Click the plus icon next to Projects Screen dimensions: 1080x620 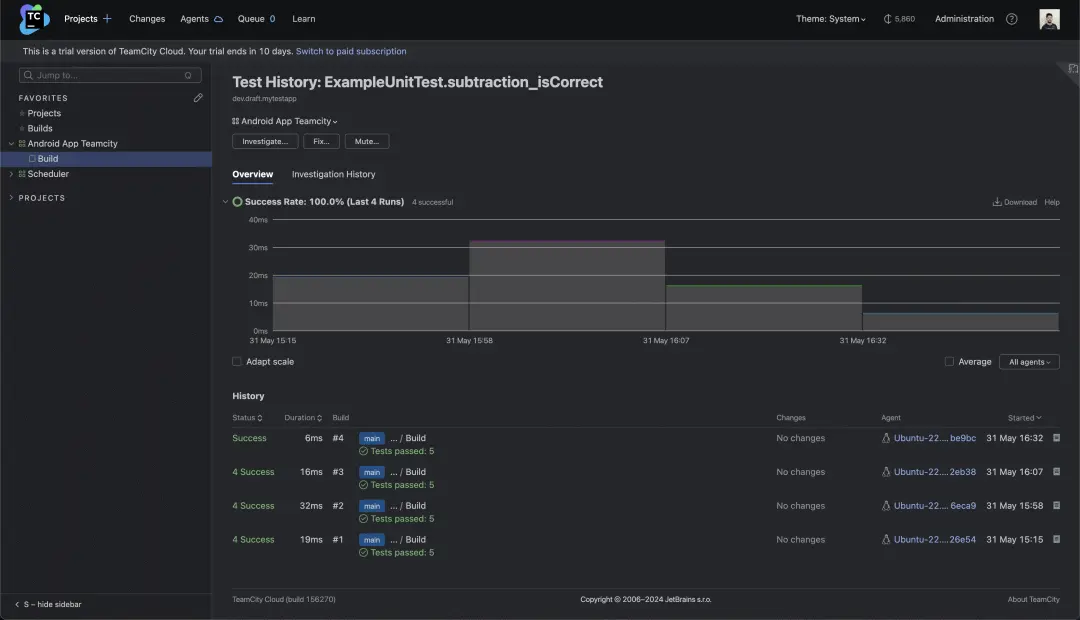click(x=107, y=19)
